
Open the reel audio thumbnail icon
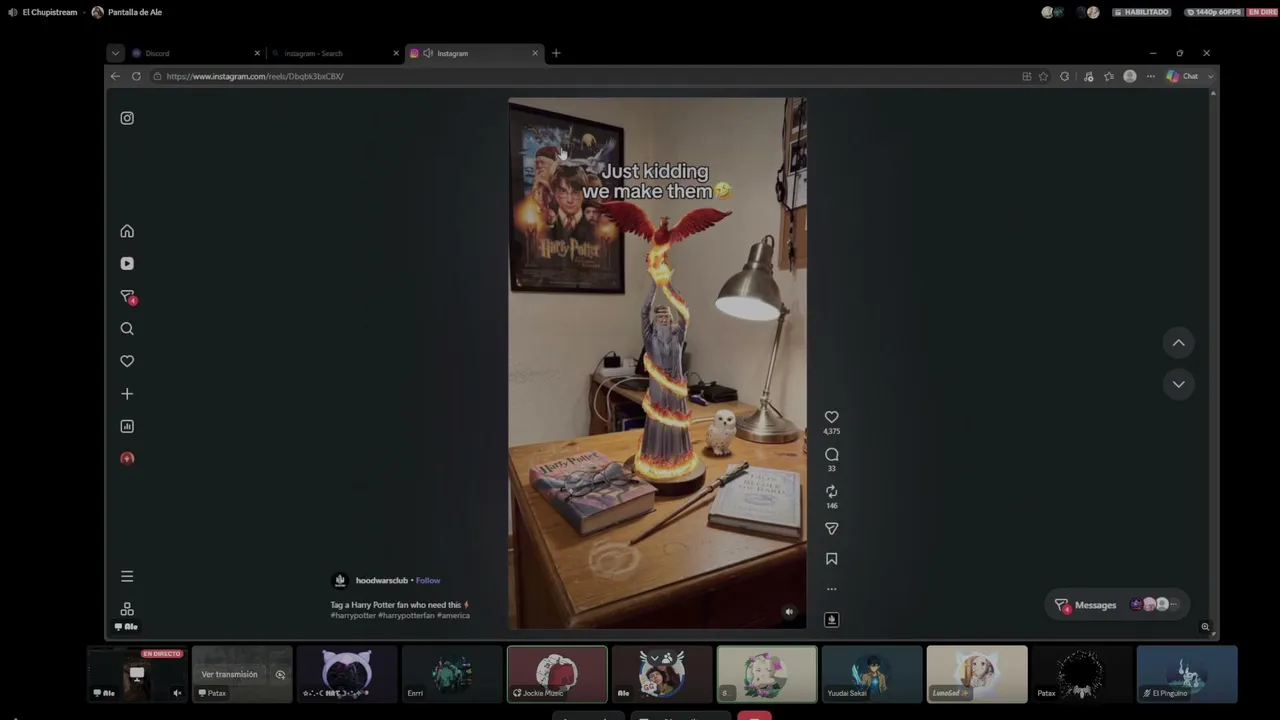(x=831, y=620)
